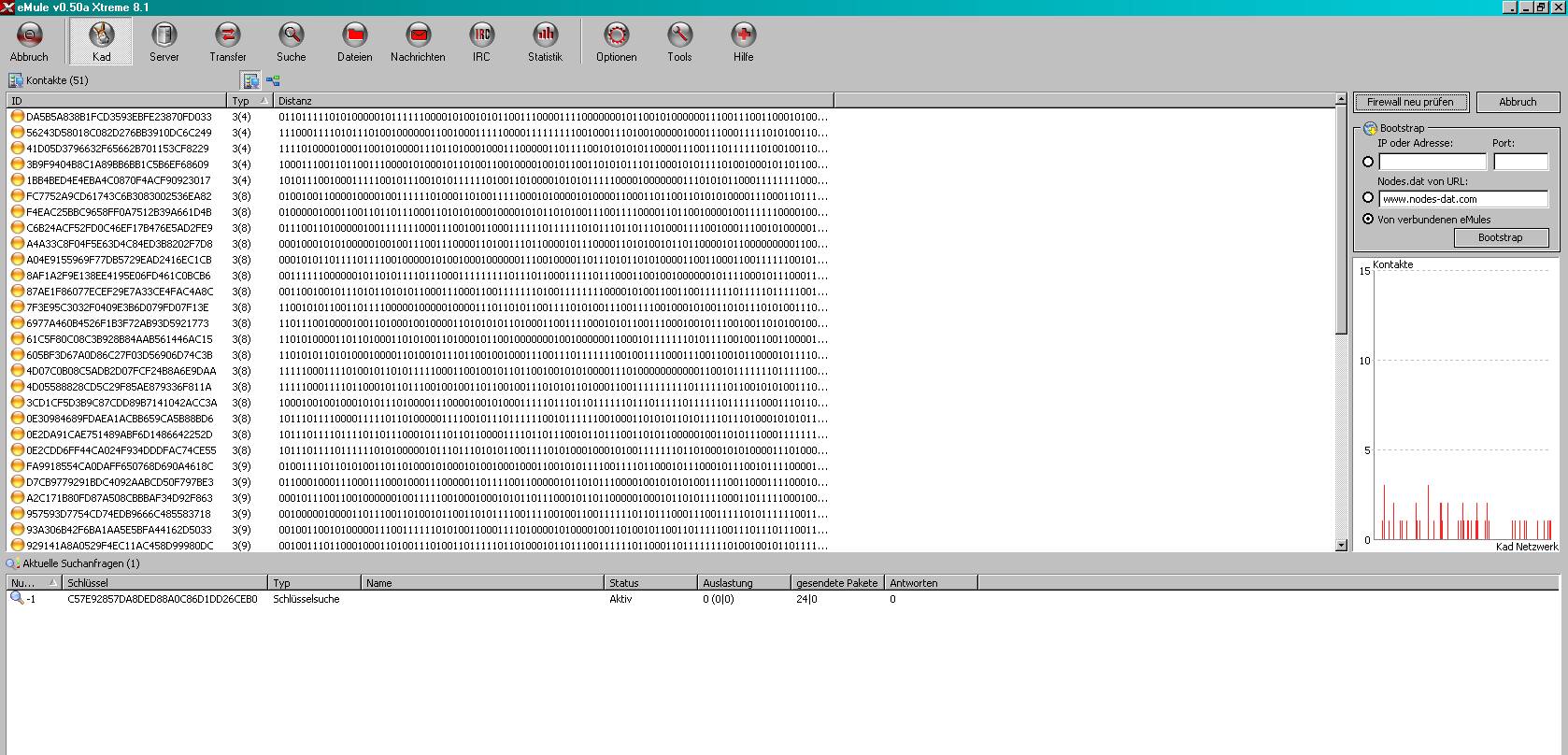Click the Schlüsselsuche type cell

306,599
